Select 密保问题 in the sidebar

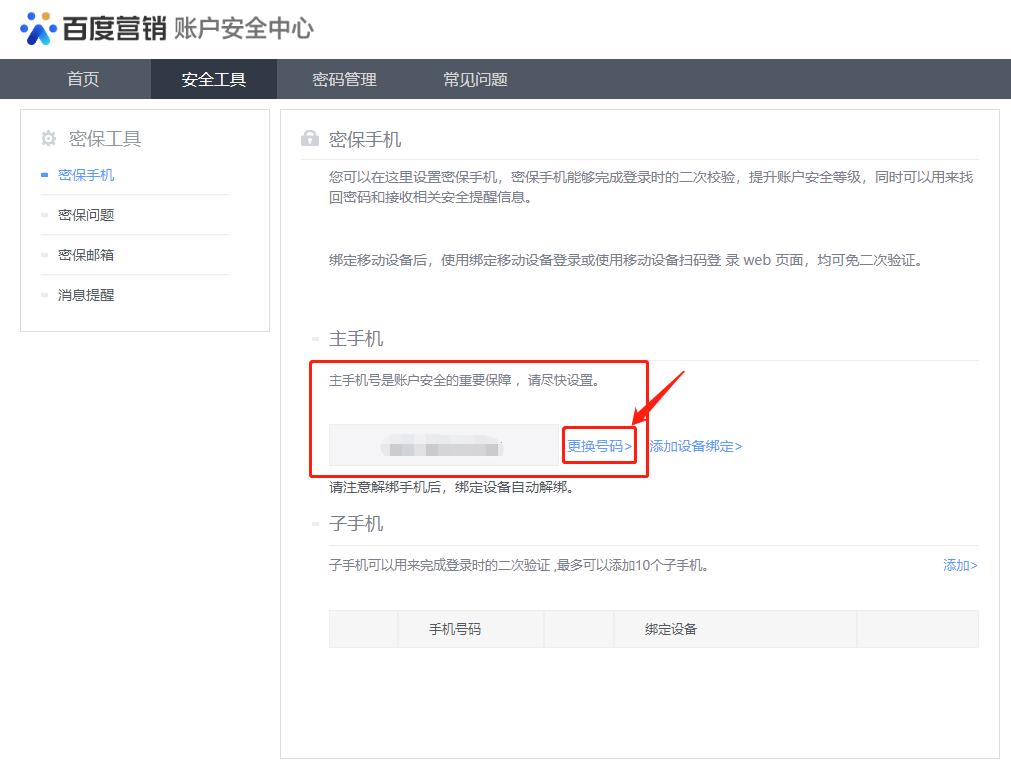[x=85, y=215]
